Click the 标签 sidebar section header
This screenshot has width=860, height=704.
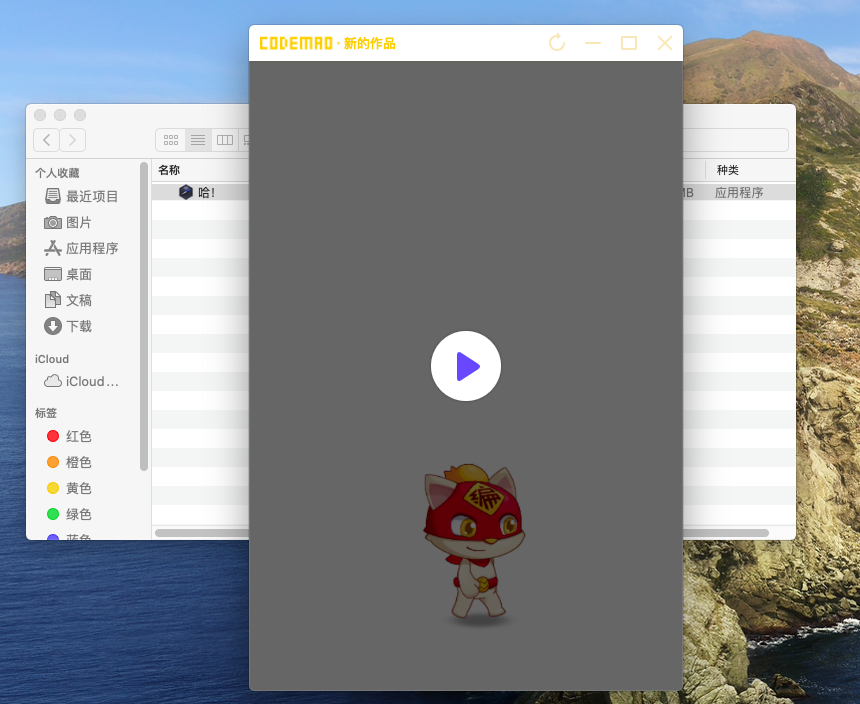[46, 413]
